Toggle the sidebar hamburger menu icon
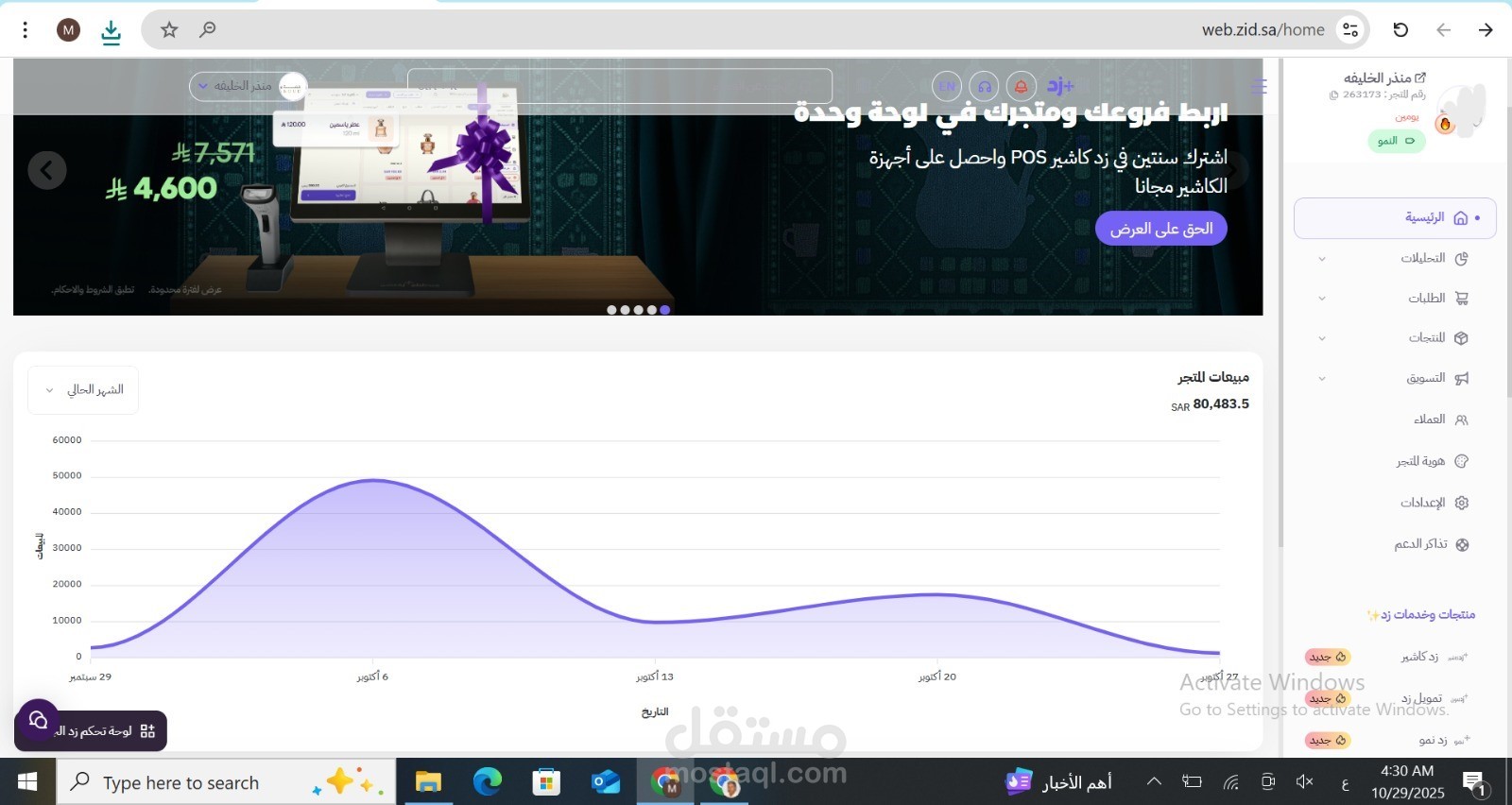This screenshot has height=805, width=1512. [1259, 86]
